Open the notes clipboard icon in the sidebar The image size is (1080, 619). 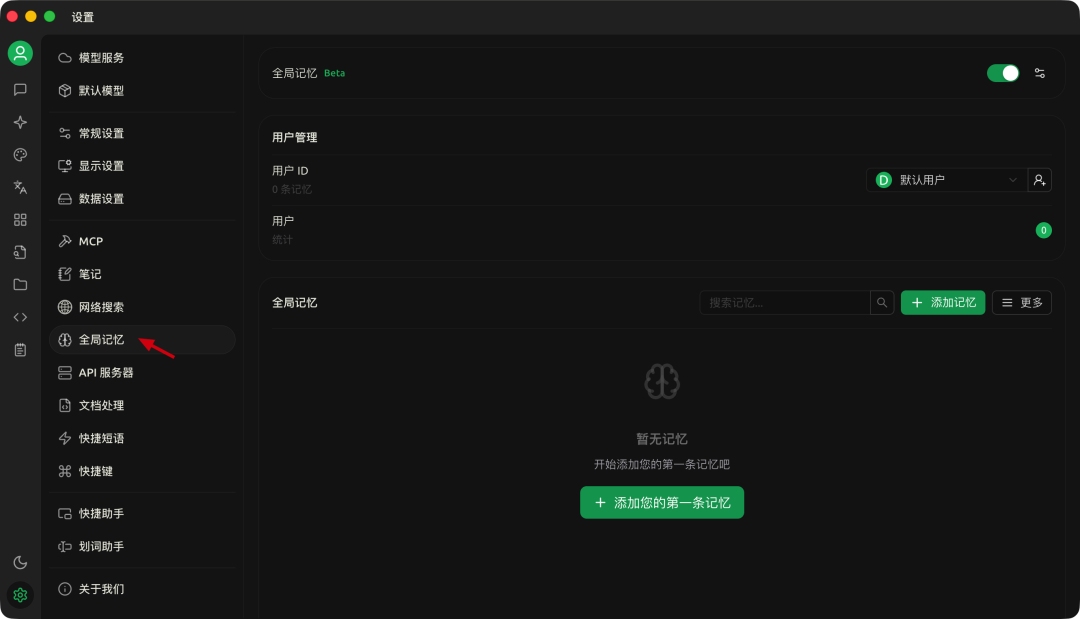(20, 349)
